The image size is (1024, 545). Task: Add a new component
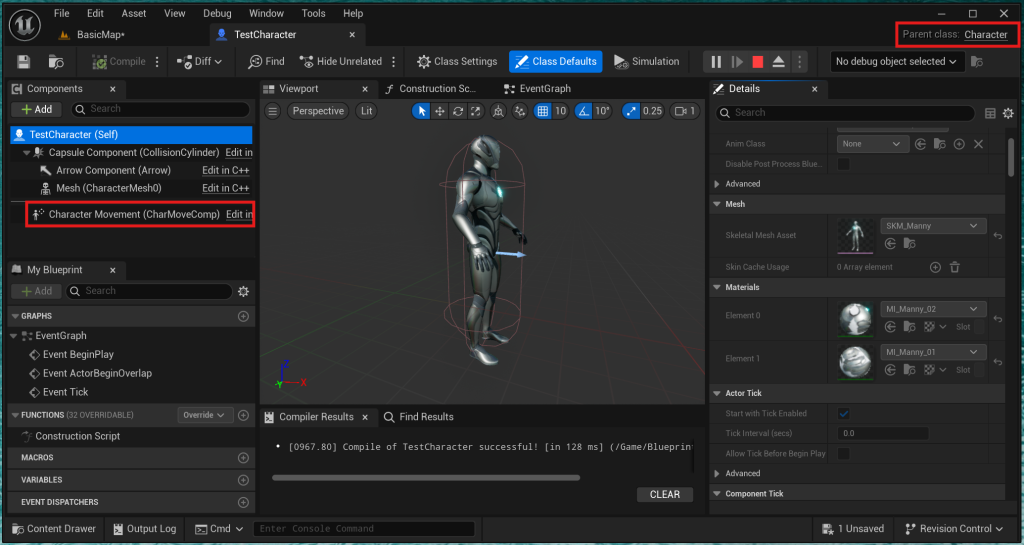(x=37, y=109)
